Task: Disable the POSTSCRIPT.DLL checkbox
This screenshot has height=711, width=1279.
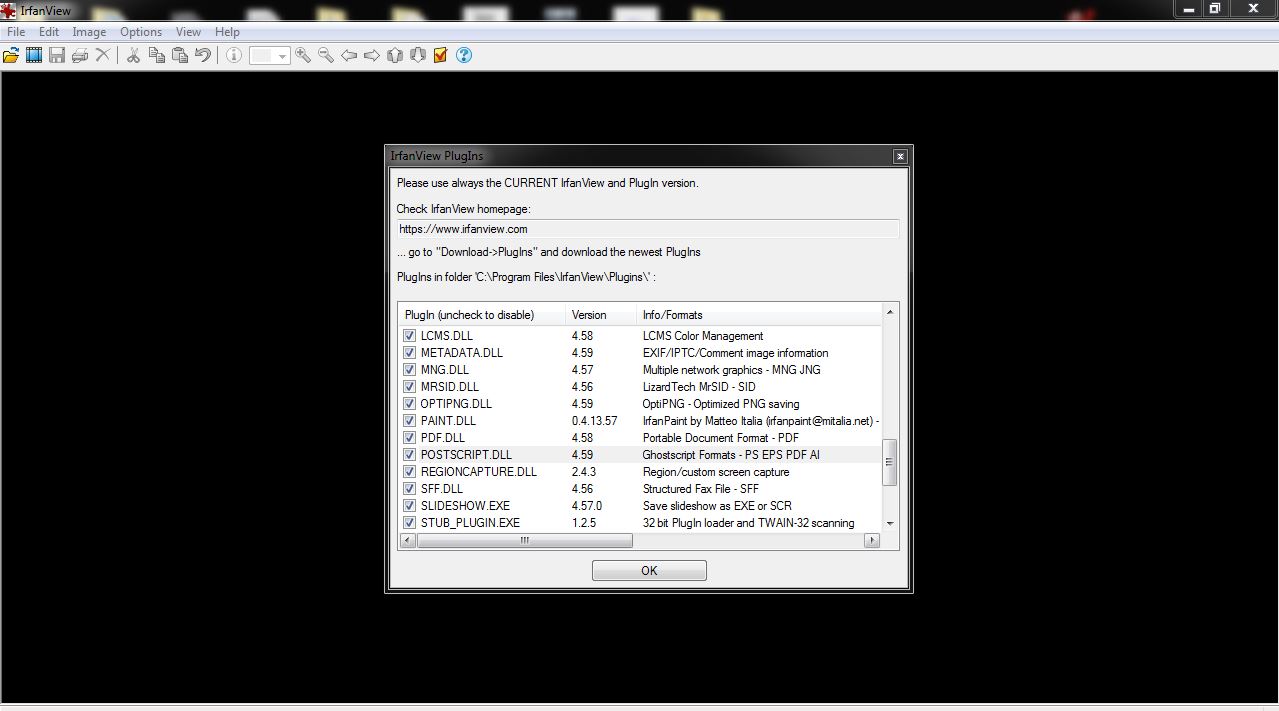Action: 409,455
